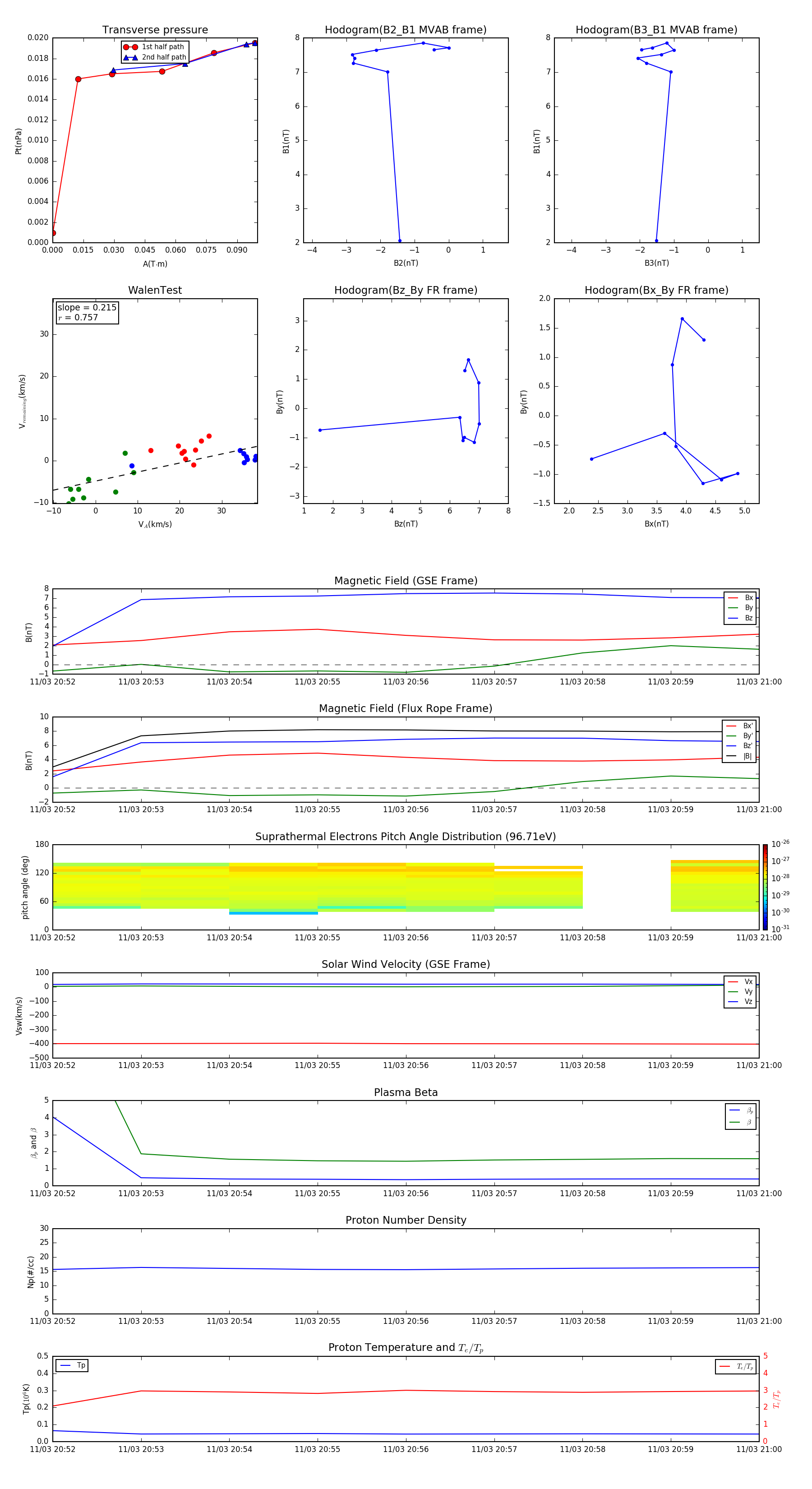The height and width of the screenshot is (1489, 812).
Task: Click the red Te/Tp right-axis label
Action: [x=776, y=1399]
